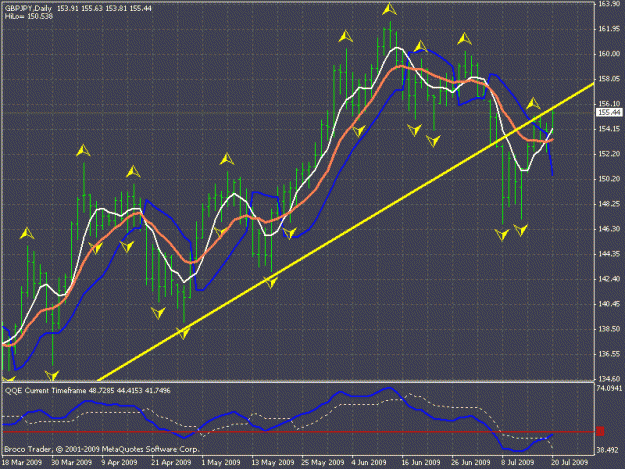Click the 38.492 QQE scale minimum label

(607, 450)
